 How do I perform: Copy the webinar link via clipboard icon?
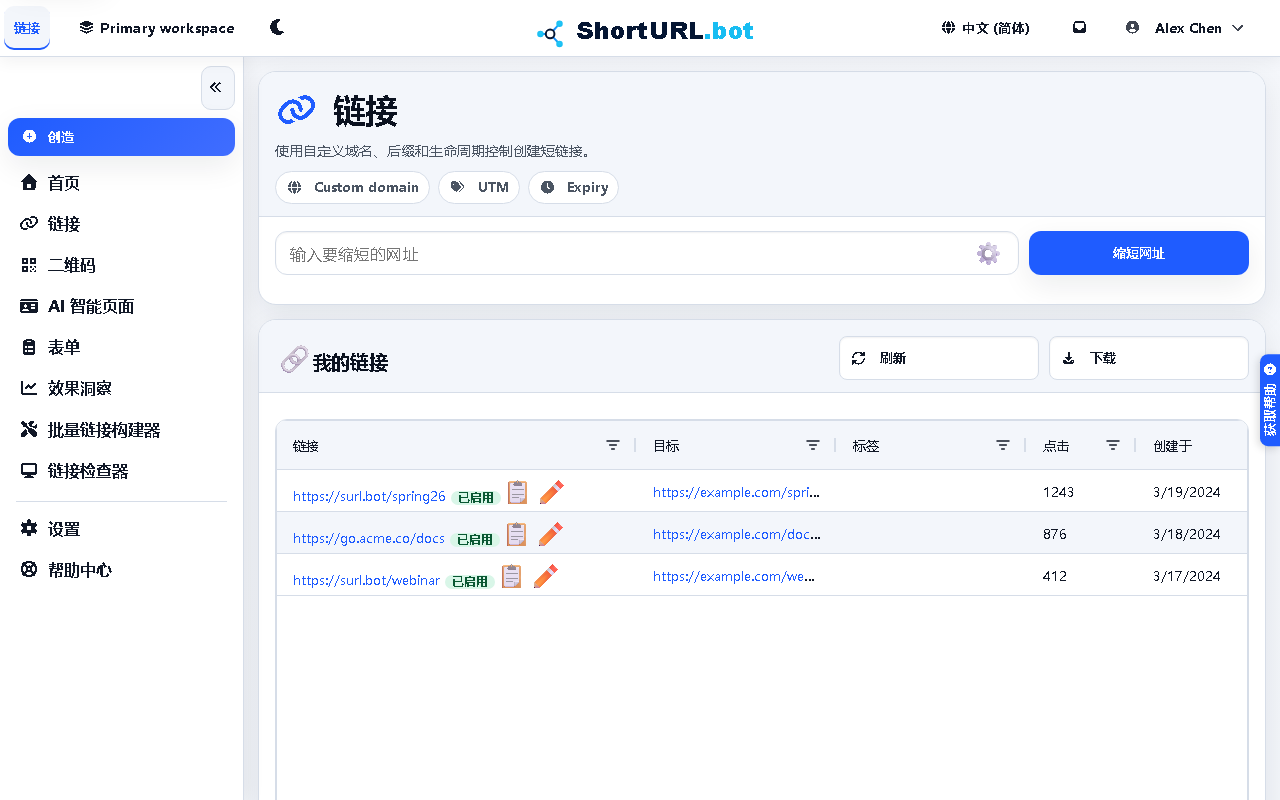(x=511, y=576)
